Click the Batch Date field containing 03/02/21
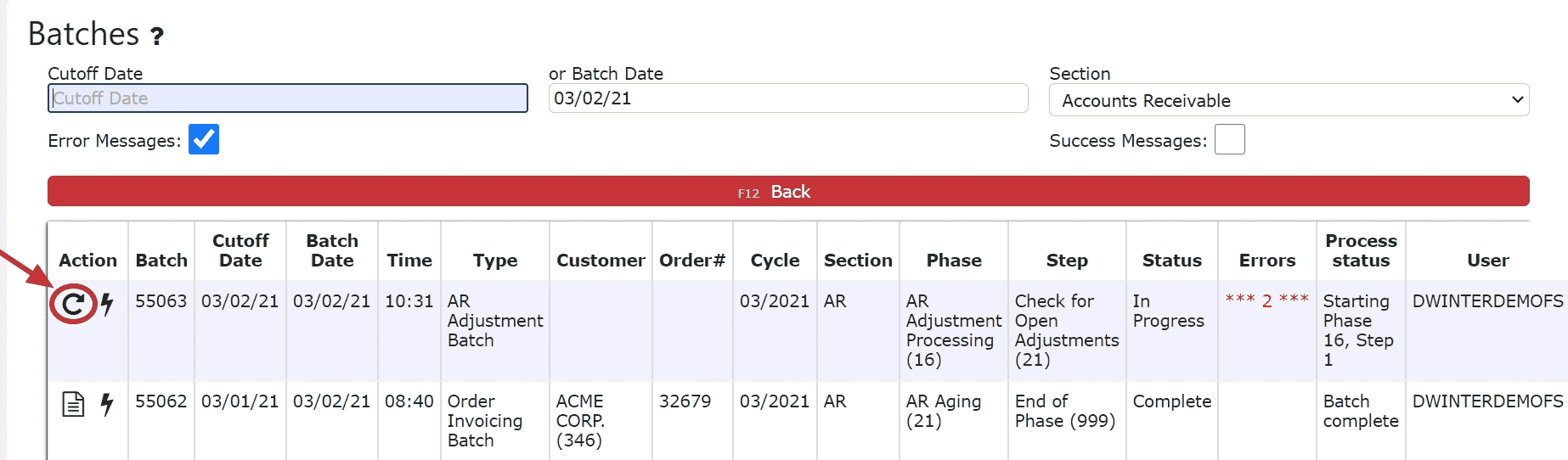Image resolution: width=1568 pixels, height=460 pixels. click(788, 98)
